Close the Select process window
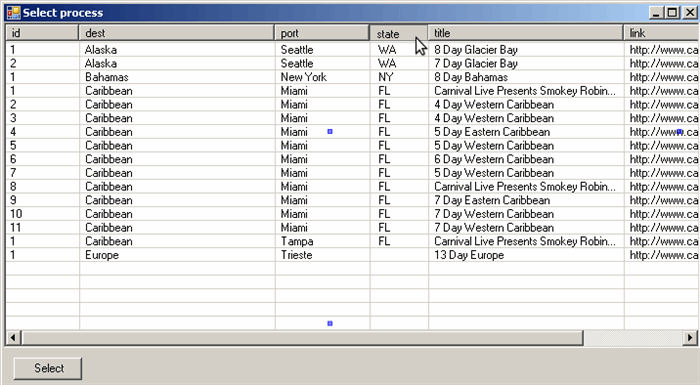Image resolution: width=700 pixels, height=385 pixels. [689, 13]
